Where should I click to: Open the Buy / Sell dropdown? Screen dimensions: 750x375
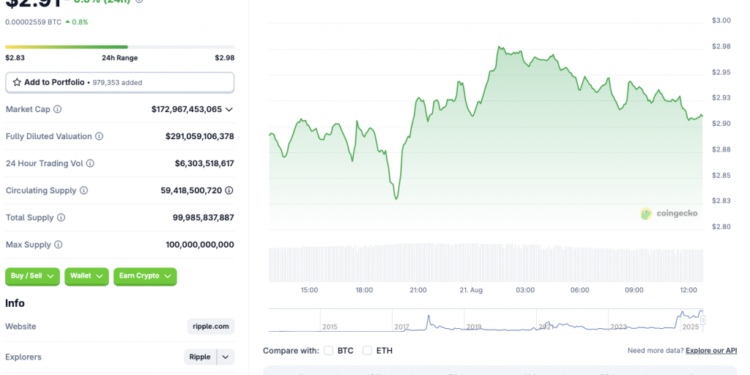point(33,276)
